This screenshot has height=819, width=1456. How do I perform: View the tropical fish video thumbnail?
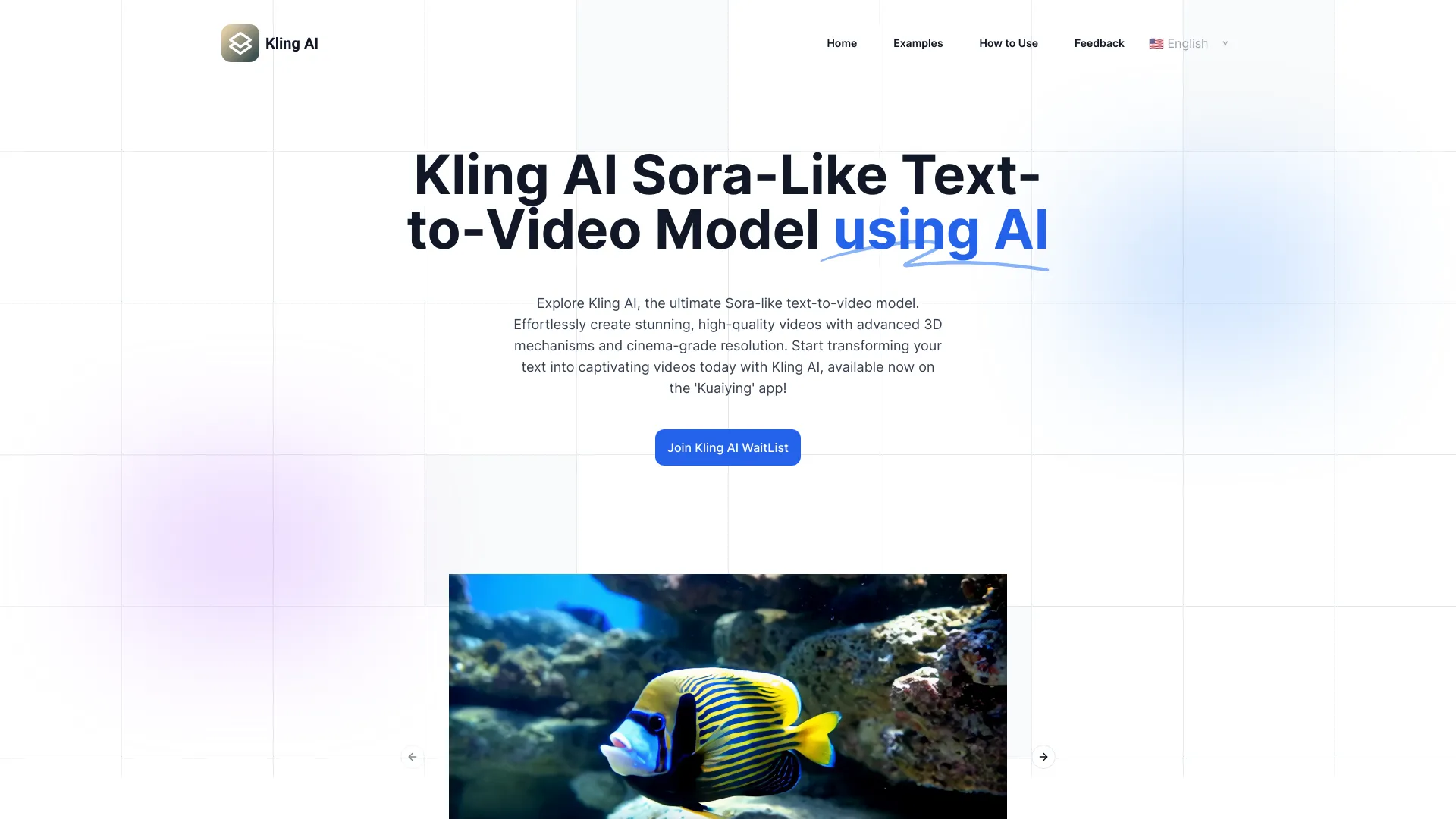pyautogui.click(x=727, y=696)
